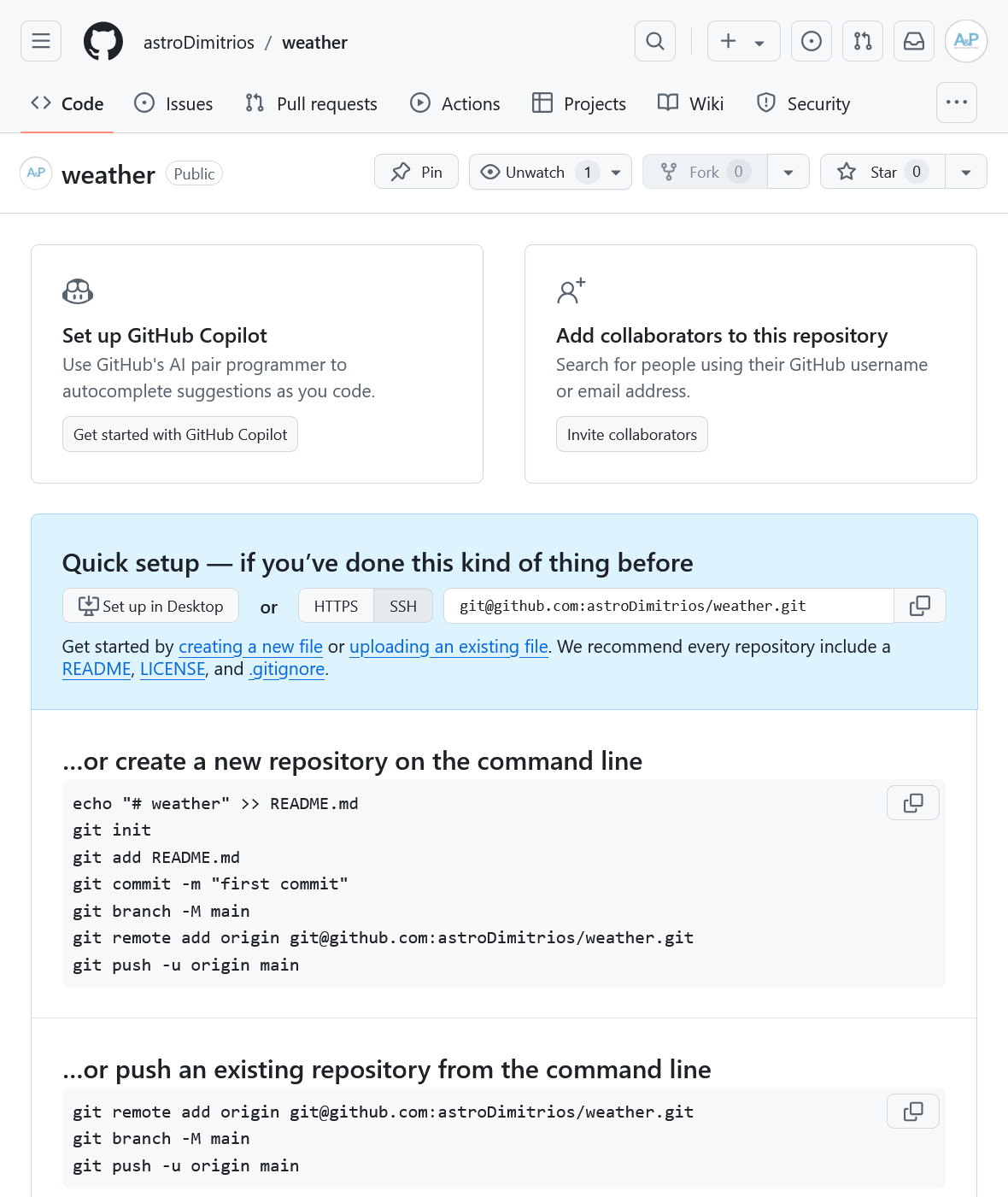Image resolution: width=1008 pixels, height=1197 pixels.
Task: Click Get started with GitHub Copilot
Action: [180, 434]
